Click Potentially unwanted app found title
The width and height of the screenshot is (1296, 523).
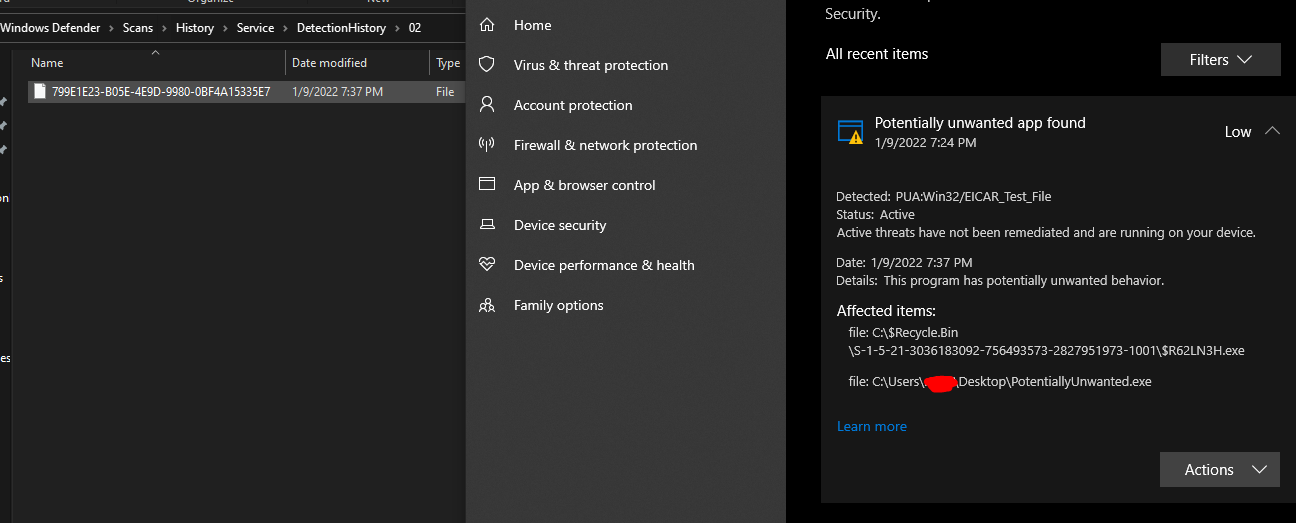click(x=980, y=123)
